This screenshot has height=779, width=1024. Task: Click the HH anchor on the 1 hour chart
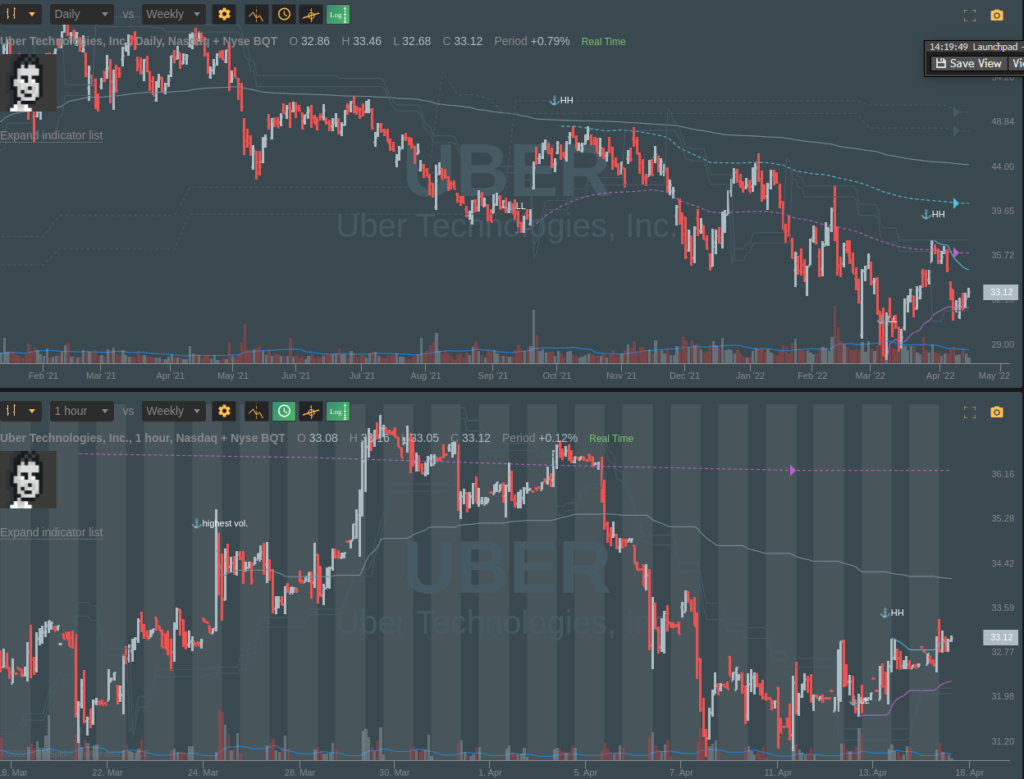[x=892, y=612]
